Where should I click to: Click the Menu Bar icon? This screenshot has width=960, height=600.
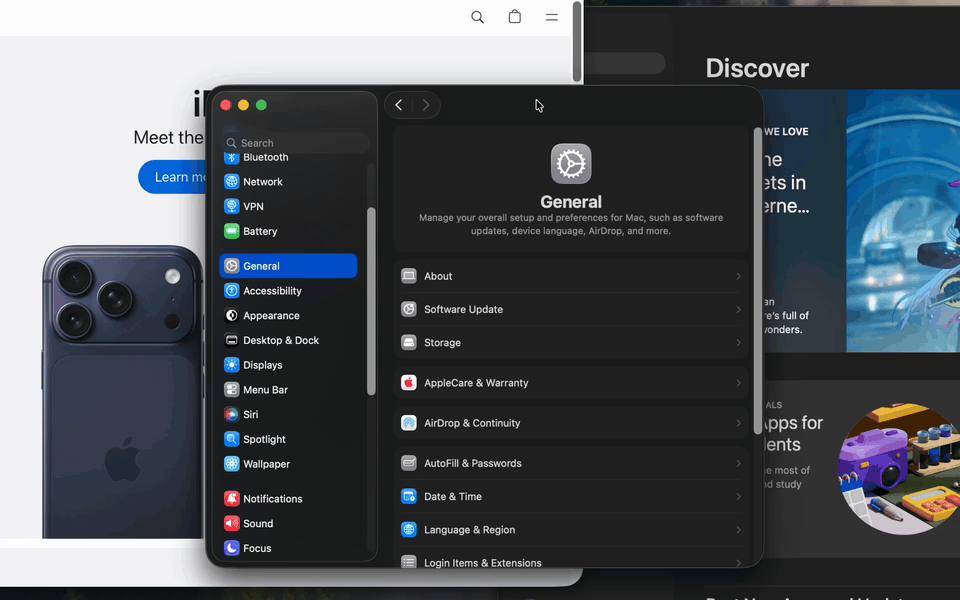click(x=231, y=390)
